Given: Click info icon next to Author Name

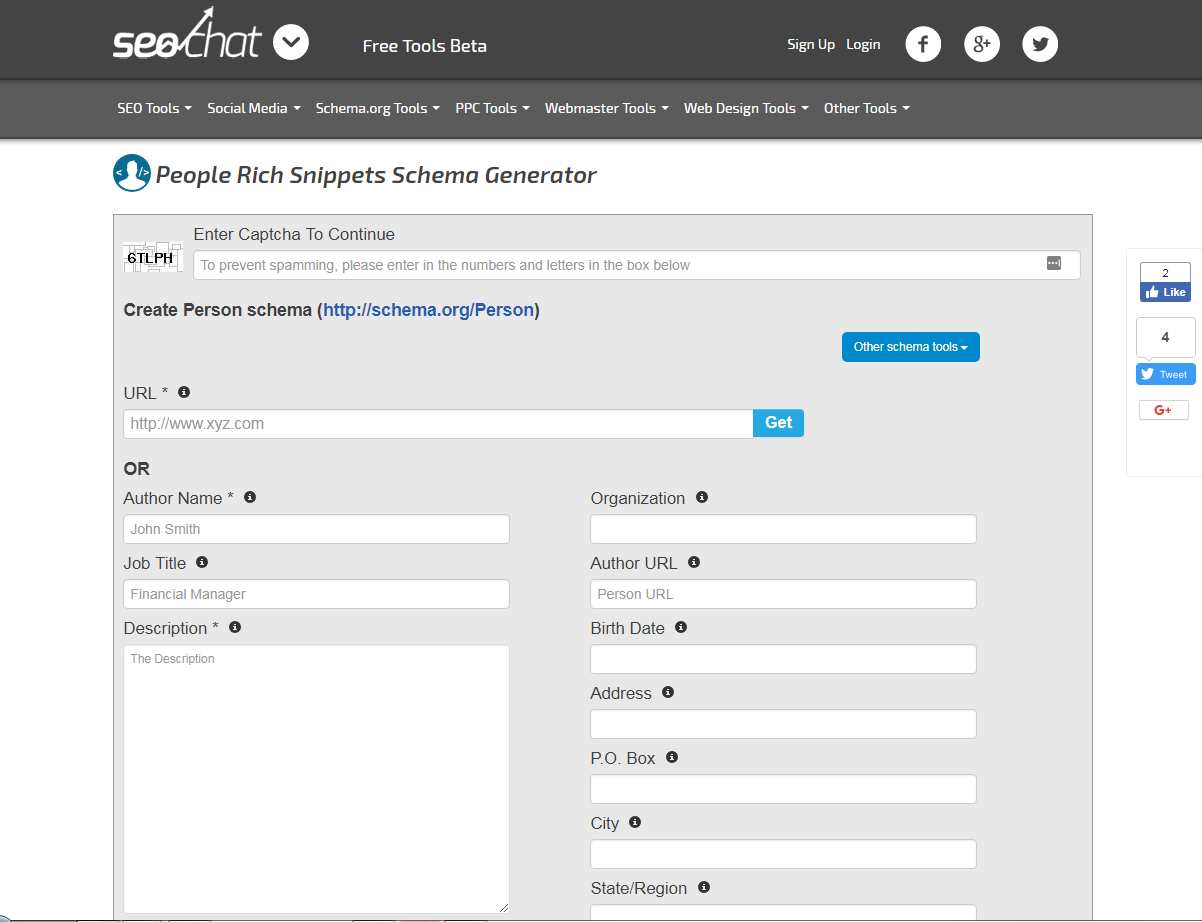Looking at the screenshot, I should pos(250,497).
